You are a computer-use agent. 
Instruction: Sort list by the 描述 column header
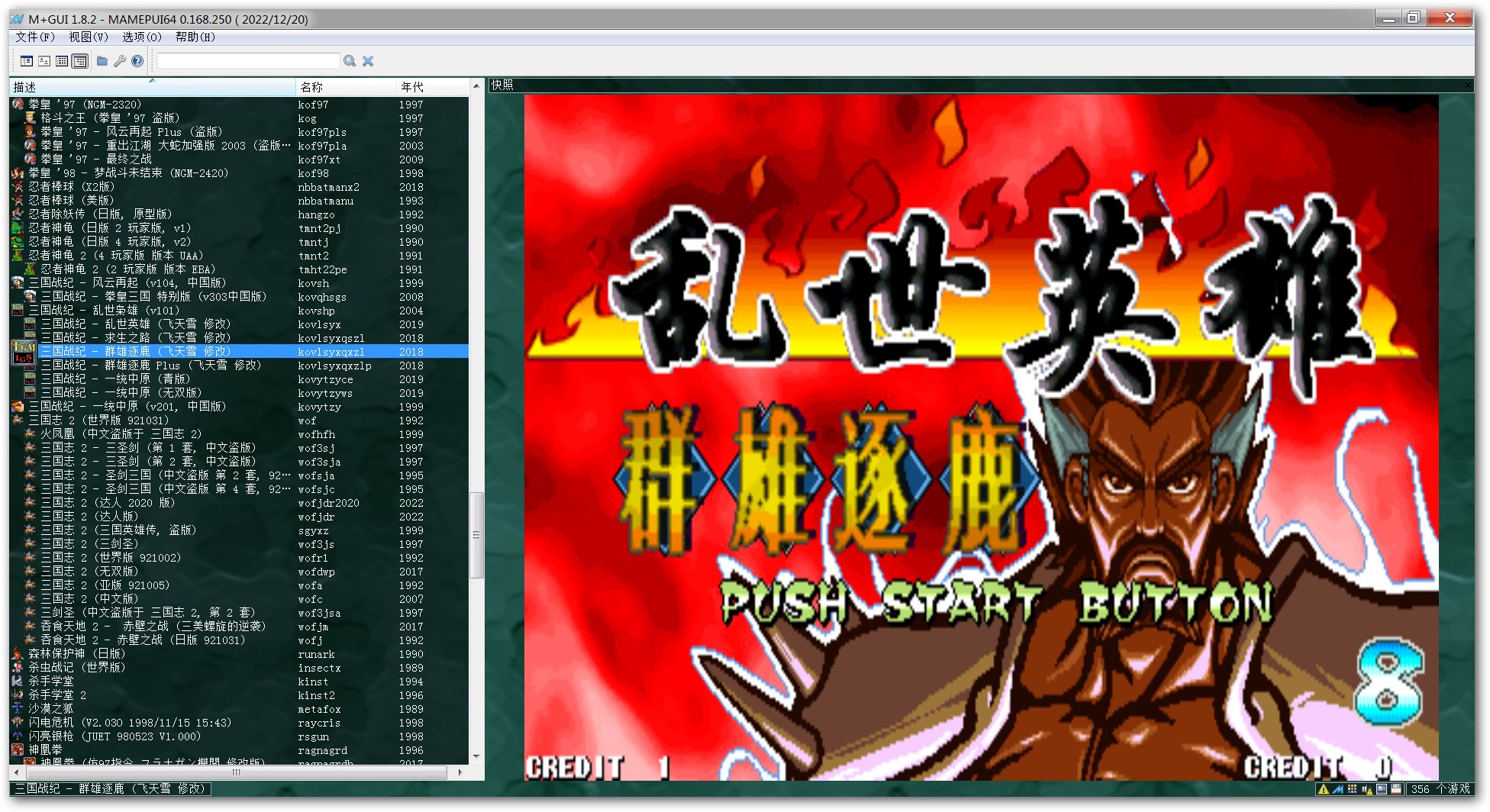pyautogui.click(x=153, y=87)
